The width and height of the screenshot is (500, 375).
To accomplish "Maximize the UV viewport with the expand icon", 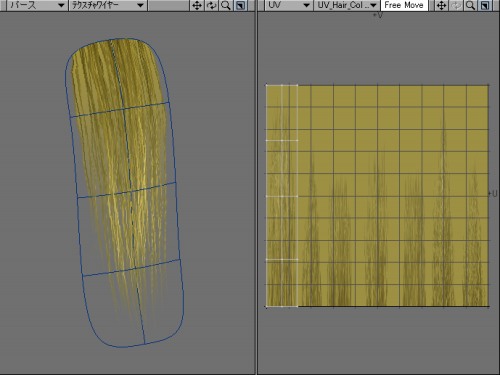I will pyautogui.click(x=485, y=5).
